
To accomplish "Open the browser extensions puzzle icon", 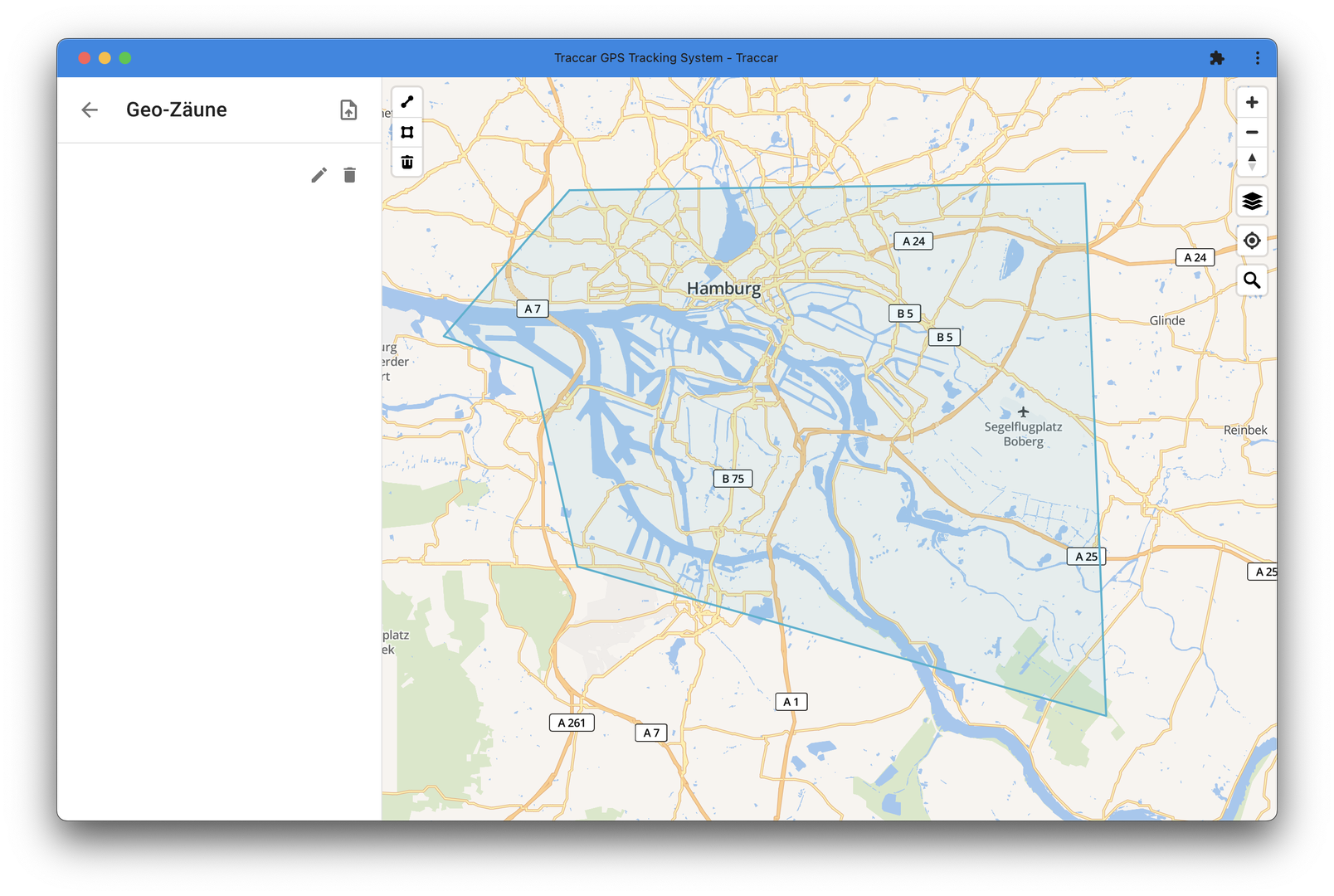I will (1217, 58).
